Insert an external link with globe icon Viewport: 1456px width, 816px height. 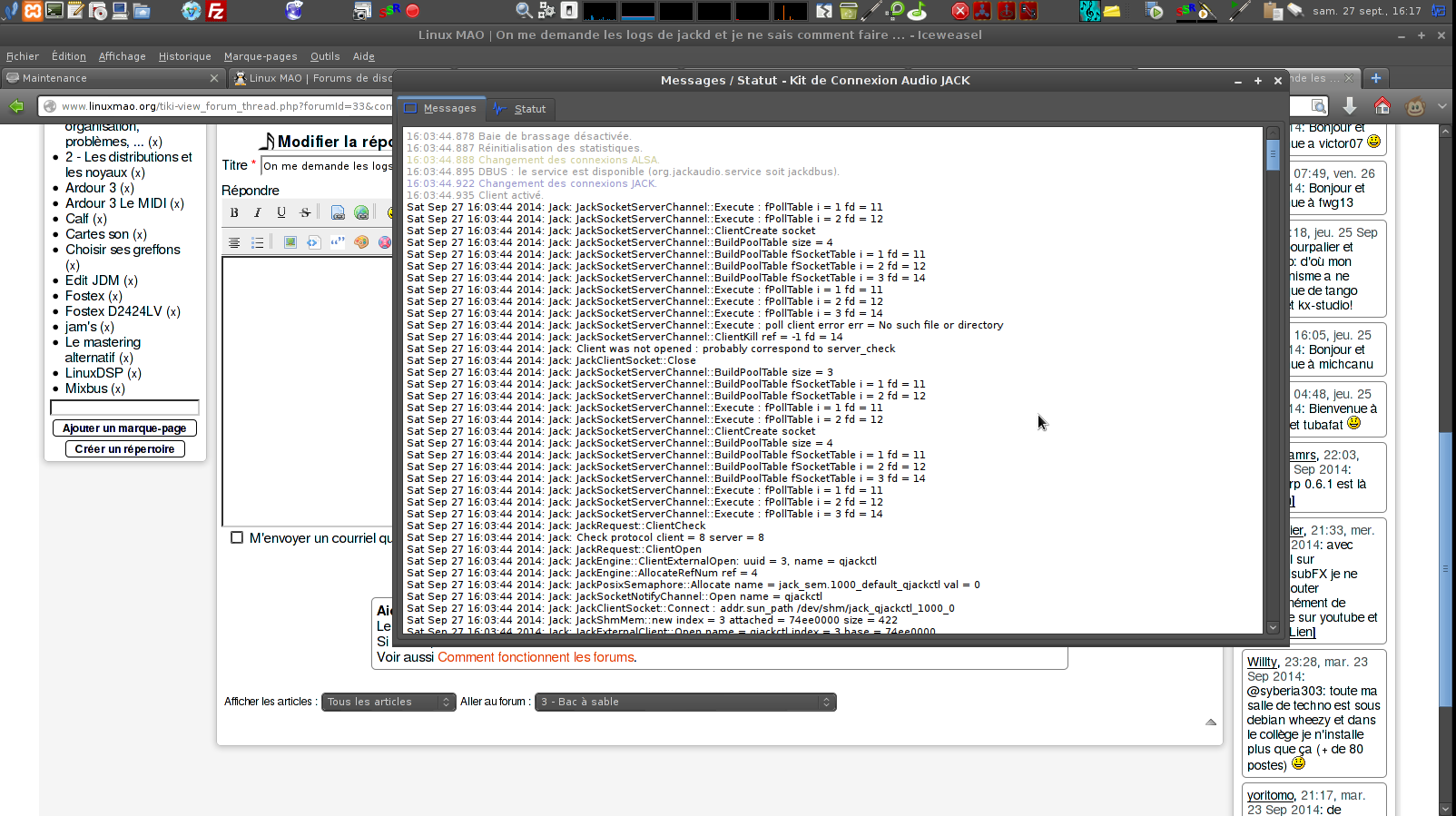coord(361,212)
